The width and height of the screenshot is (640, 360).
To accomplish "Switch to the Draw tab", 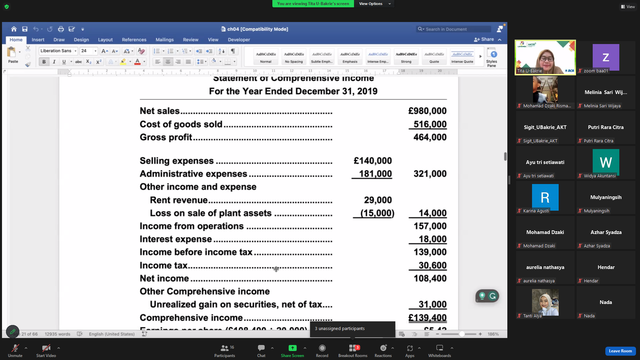I will (59, 40).
